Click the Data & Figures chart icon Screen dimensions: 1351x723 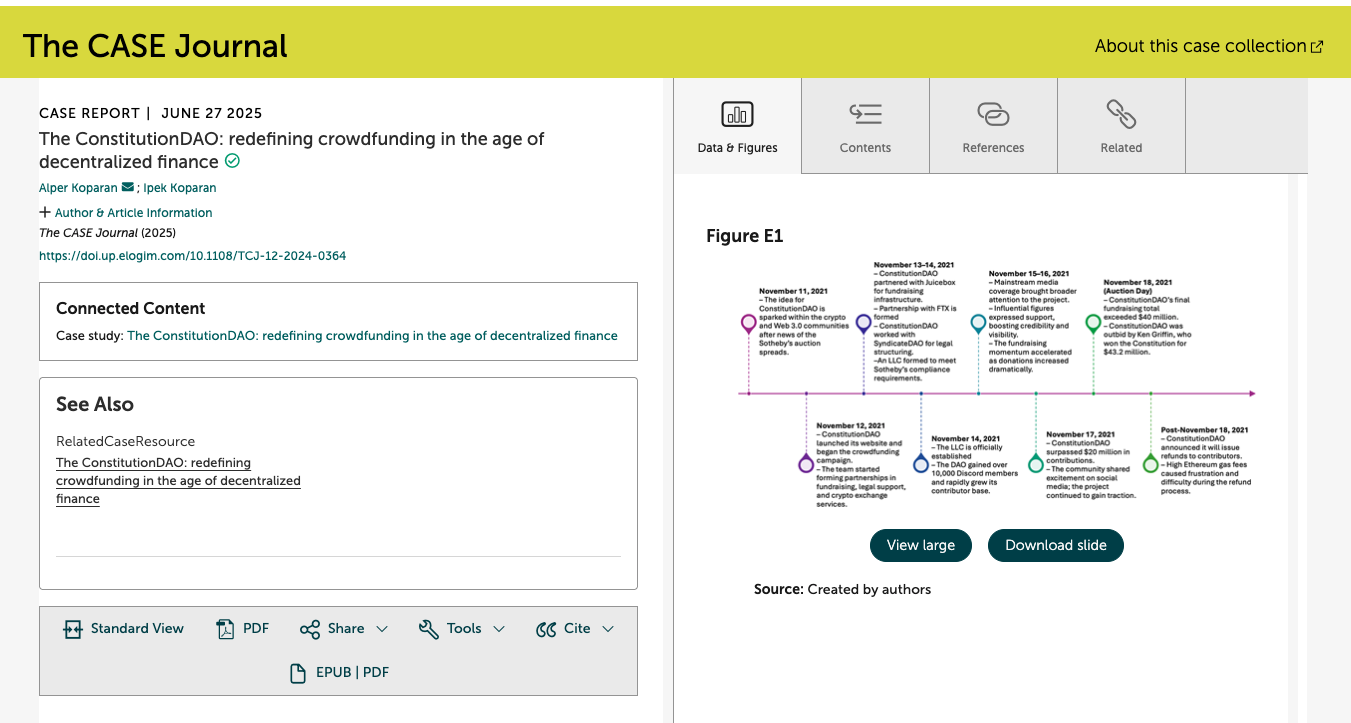point(737,114)
